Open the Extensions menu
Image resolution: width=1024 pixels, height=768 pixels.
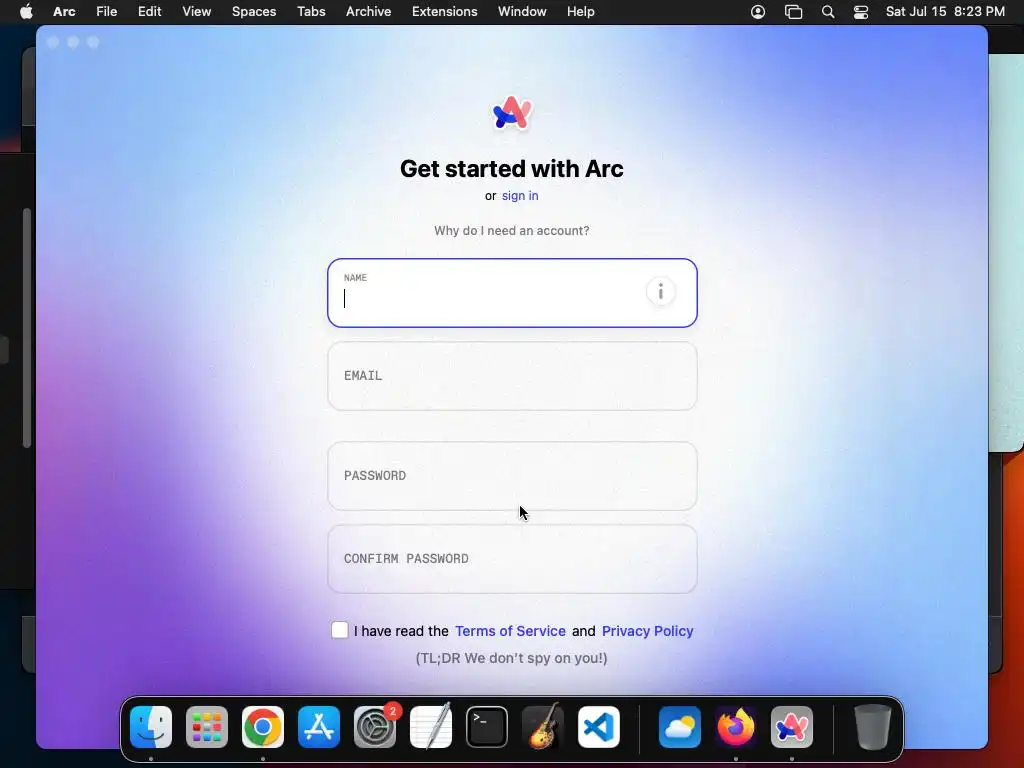tap(445, 12)
